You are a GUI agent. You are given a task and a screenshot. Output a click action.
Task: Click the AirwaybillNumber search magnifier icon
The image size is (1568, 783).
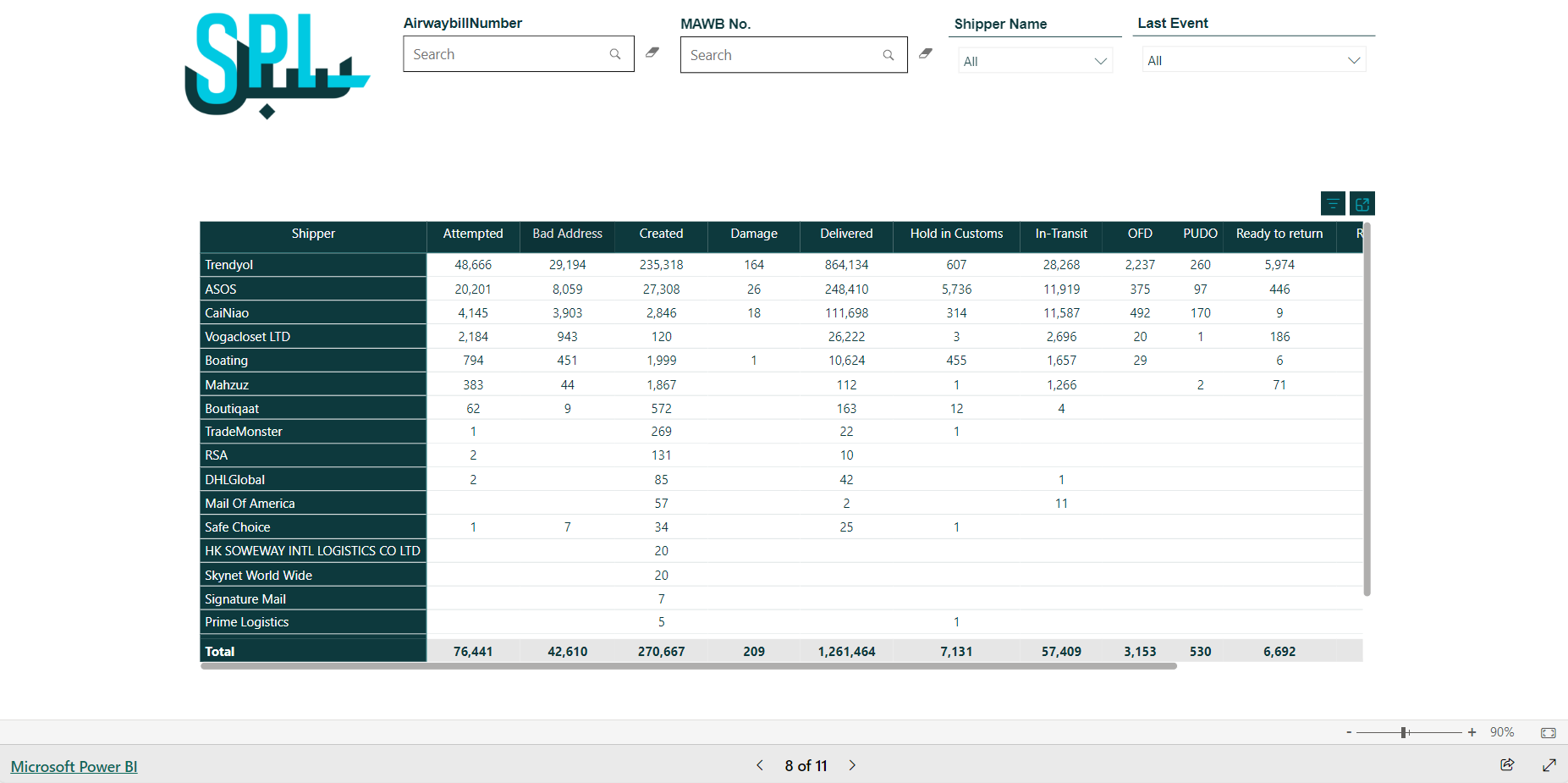tap(615, 54)
